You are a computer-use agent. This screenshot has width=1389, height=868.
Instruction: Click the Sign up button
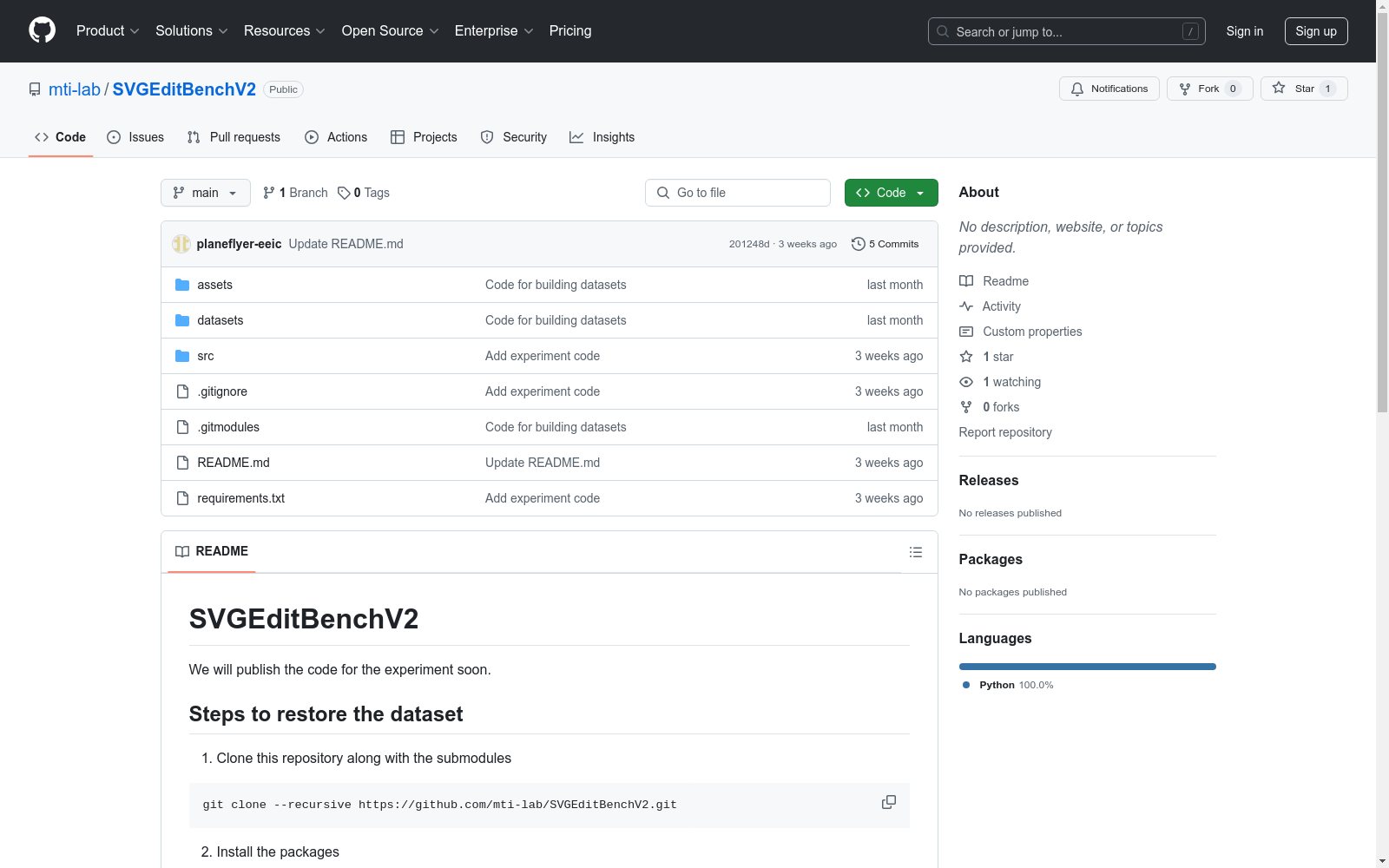(1316, 31)
